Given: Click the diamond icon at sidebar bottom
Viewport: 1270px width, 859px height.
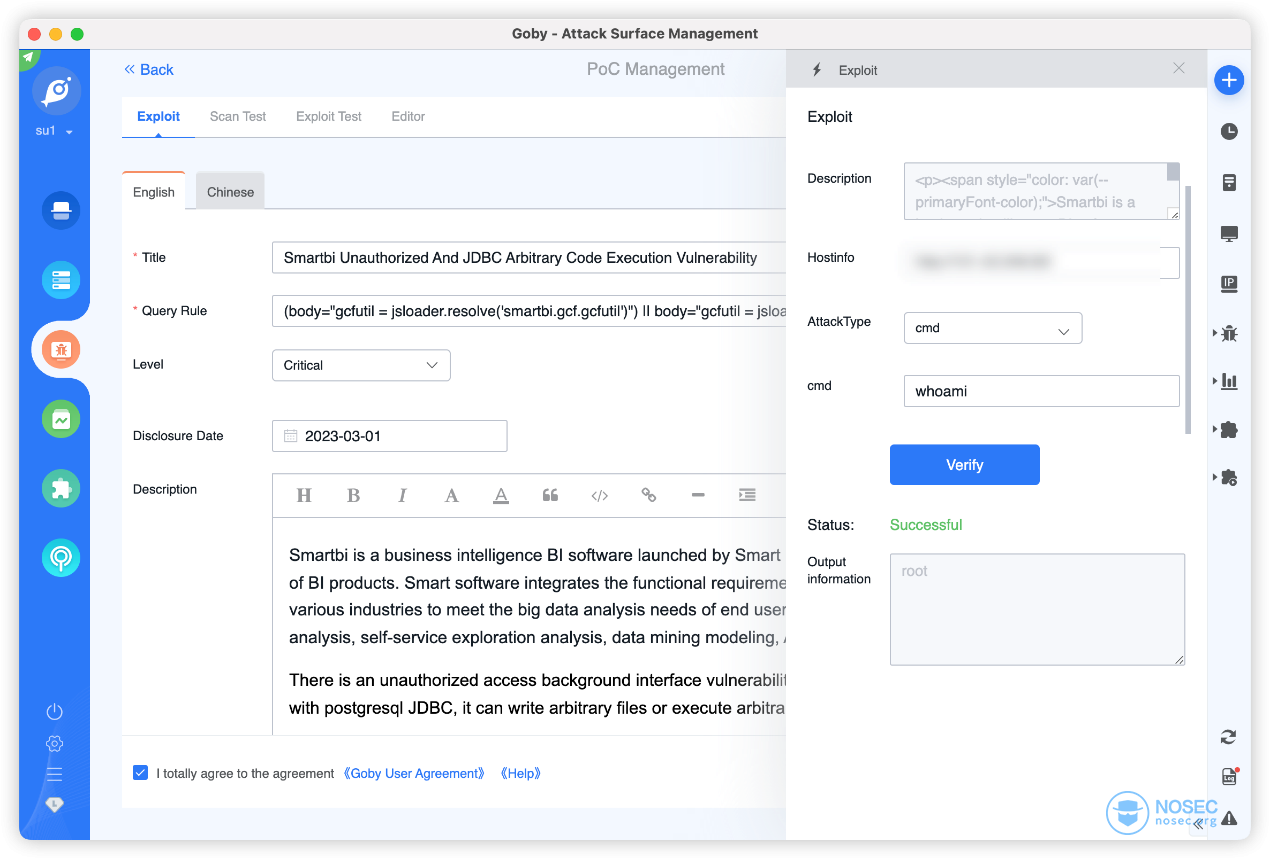Looking at the screenshot, I should pyautogui.click(x=55, y=804).
